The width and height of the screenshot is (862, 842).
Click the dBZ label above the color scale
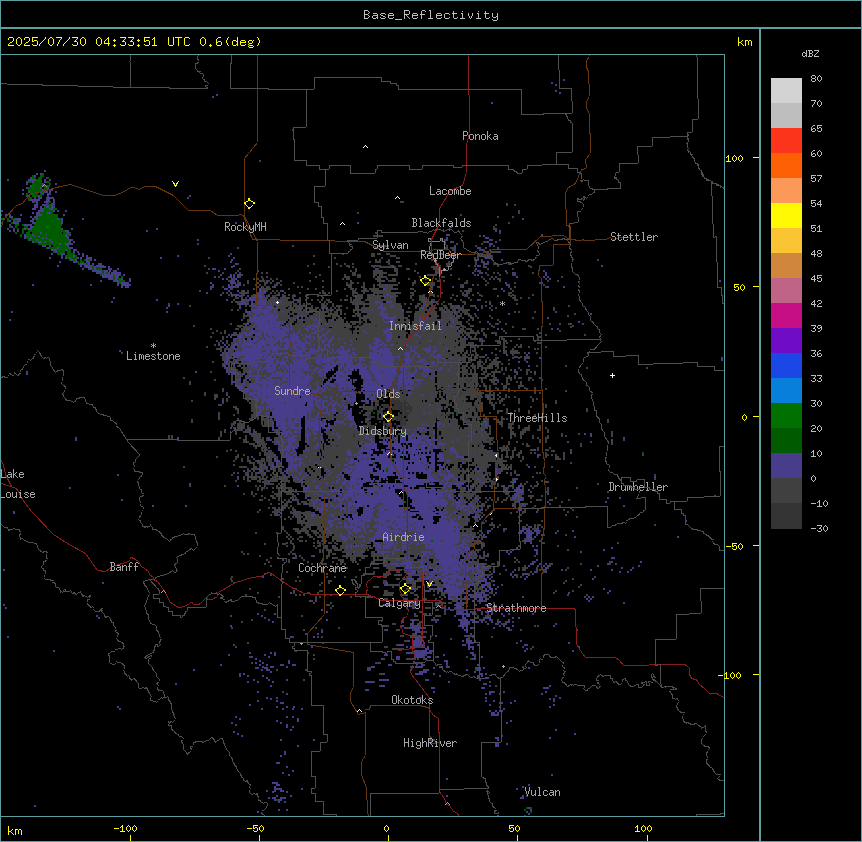[810, 54]
